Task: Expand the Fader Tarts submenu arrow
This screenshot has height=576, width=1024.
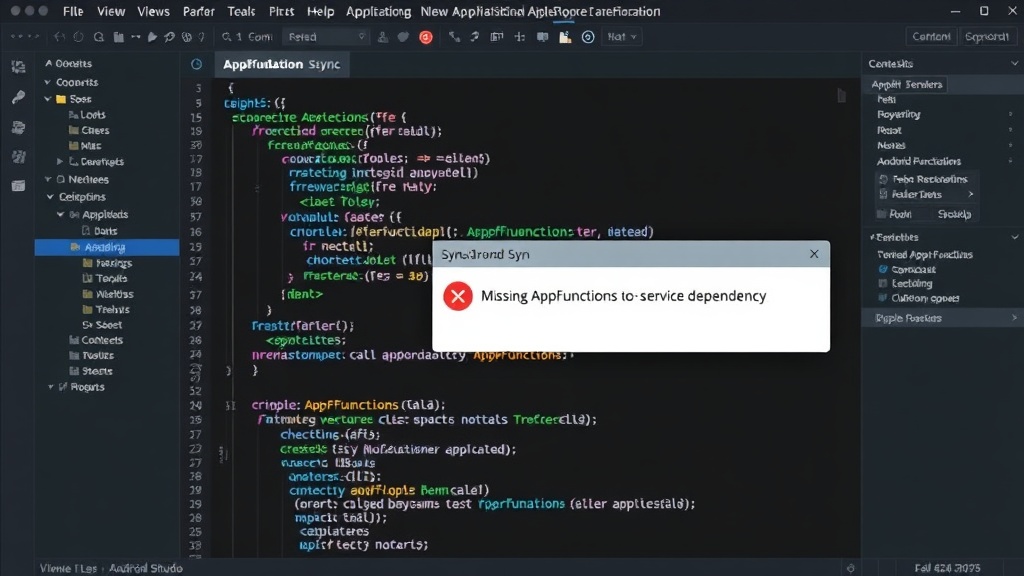Action: click(x=970, y=194)
